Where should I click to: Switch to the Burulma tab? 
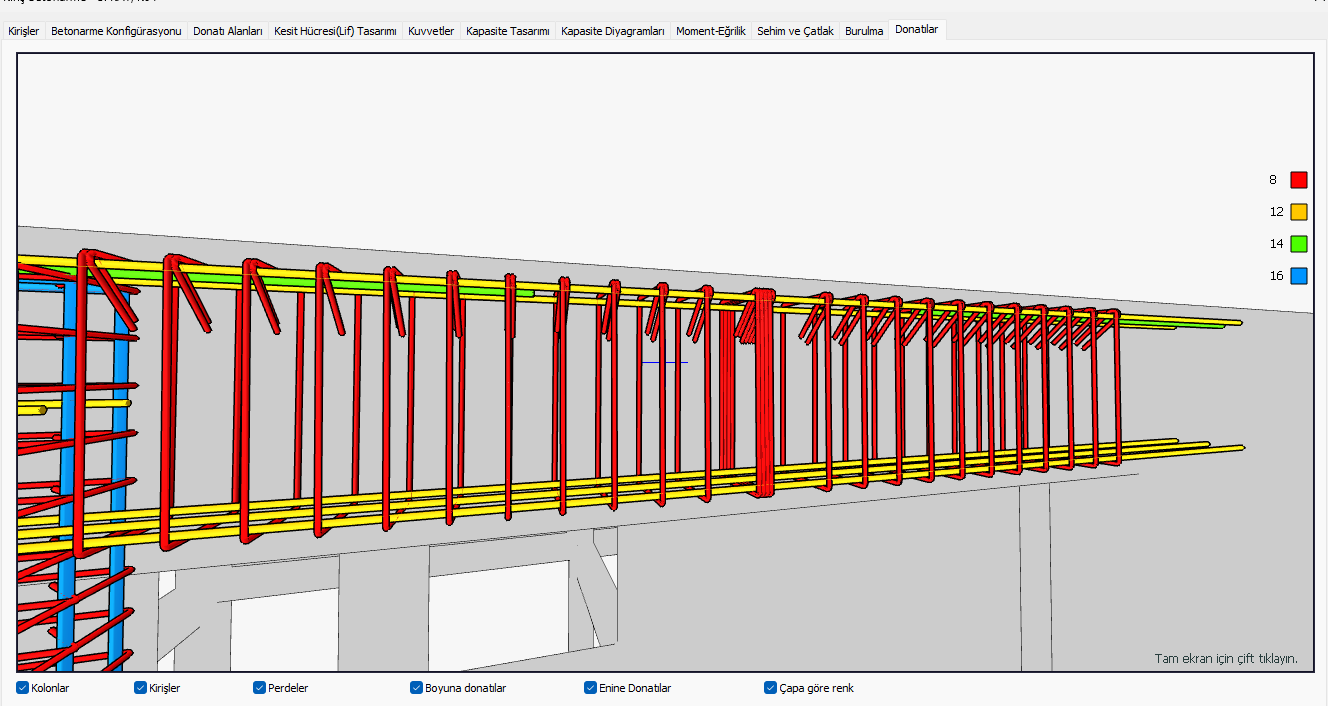pyautogui.click(x=864, y=31)
